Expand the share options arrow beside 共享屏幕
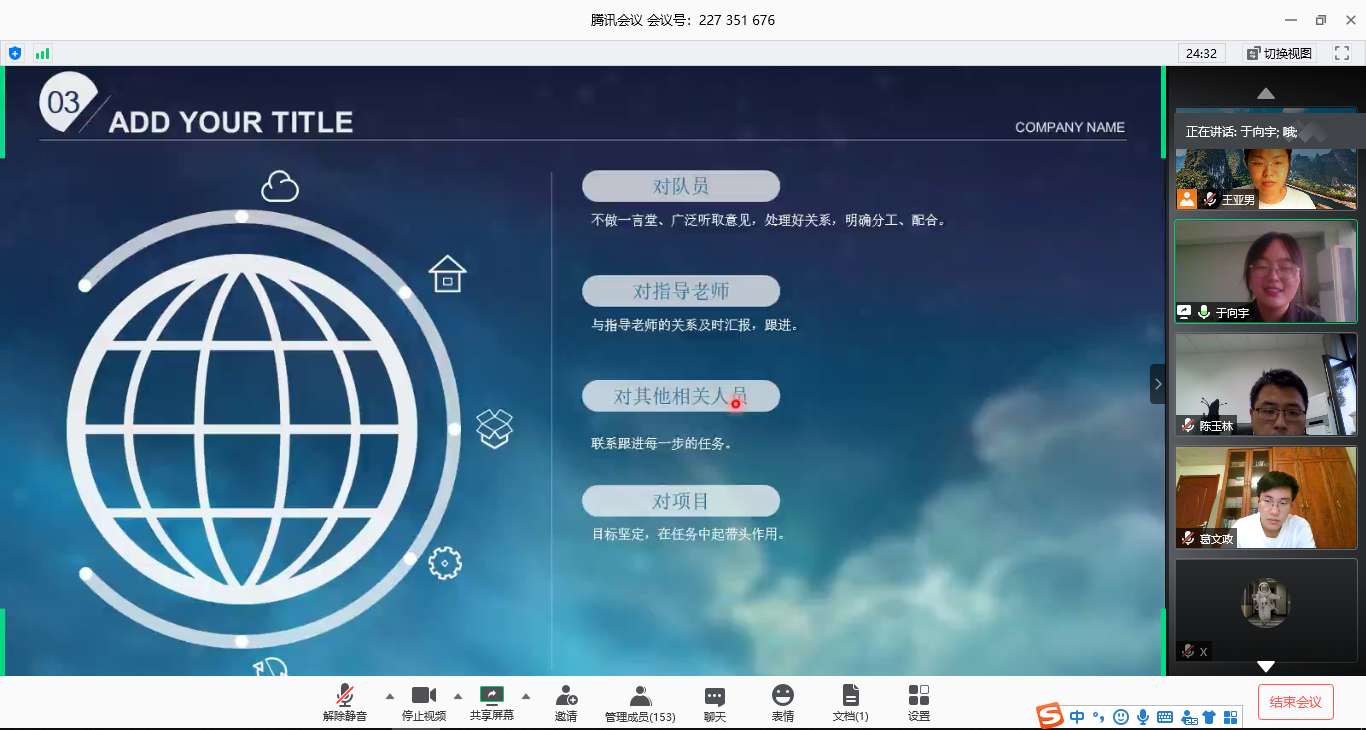This screenshot has height=730, width=1366. [x=526, y=696]
